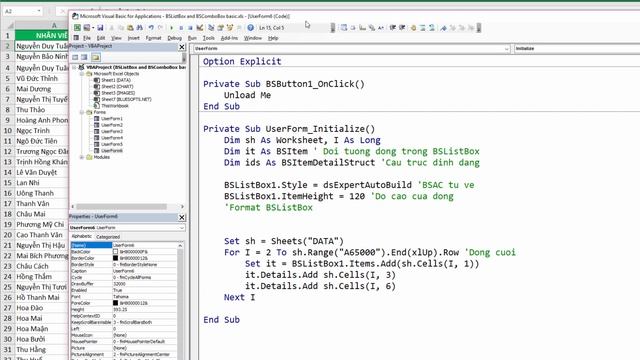Select Excel cell containing Vũ Đức Thỉnh
Image resolution: width=640 pixels, height=360 pixels.
42,78
